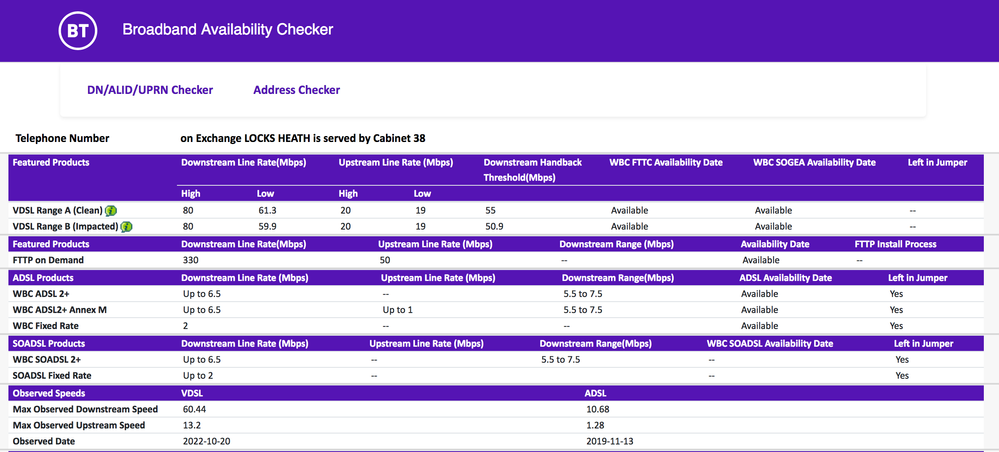Click ADSL observed date 2019-11-13
The height and width of the screenshot is (452, 999).
tap(610, 441)
